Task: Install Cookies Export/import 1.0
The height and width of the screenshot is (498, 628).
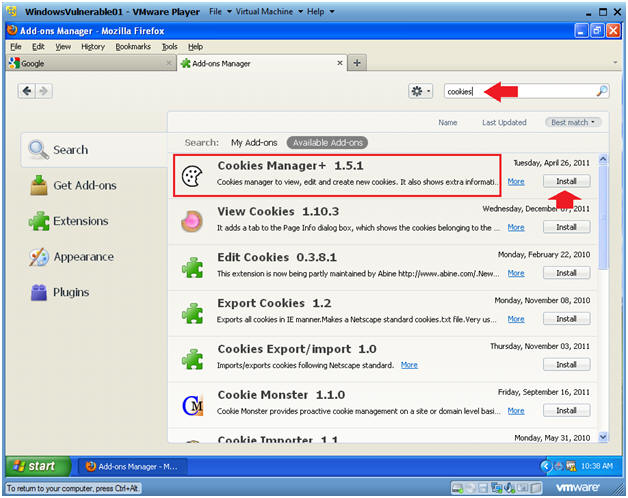Action: (566, 365)
